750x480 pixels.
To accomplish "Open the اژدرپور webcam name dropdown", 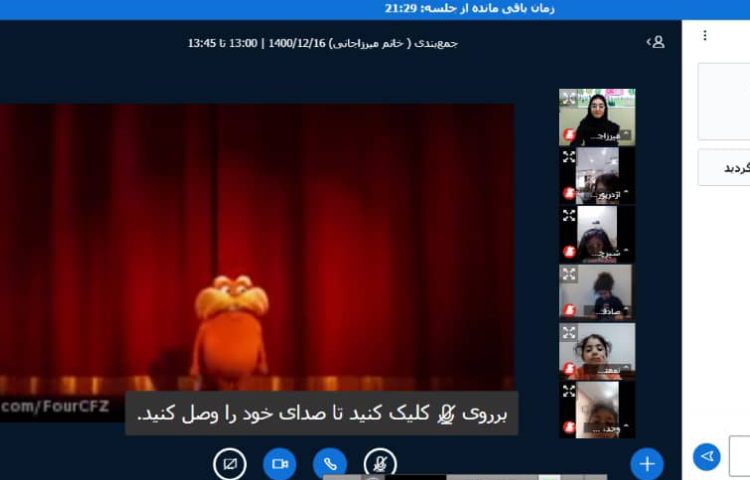I will [608, 195].
